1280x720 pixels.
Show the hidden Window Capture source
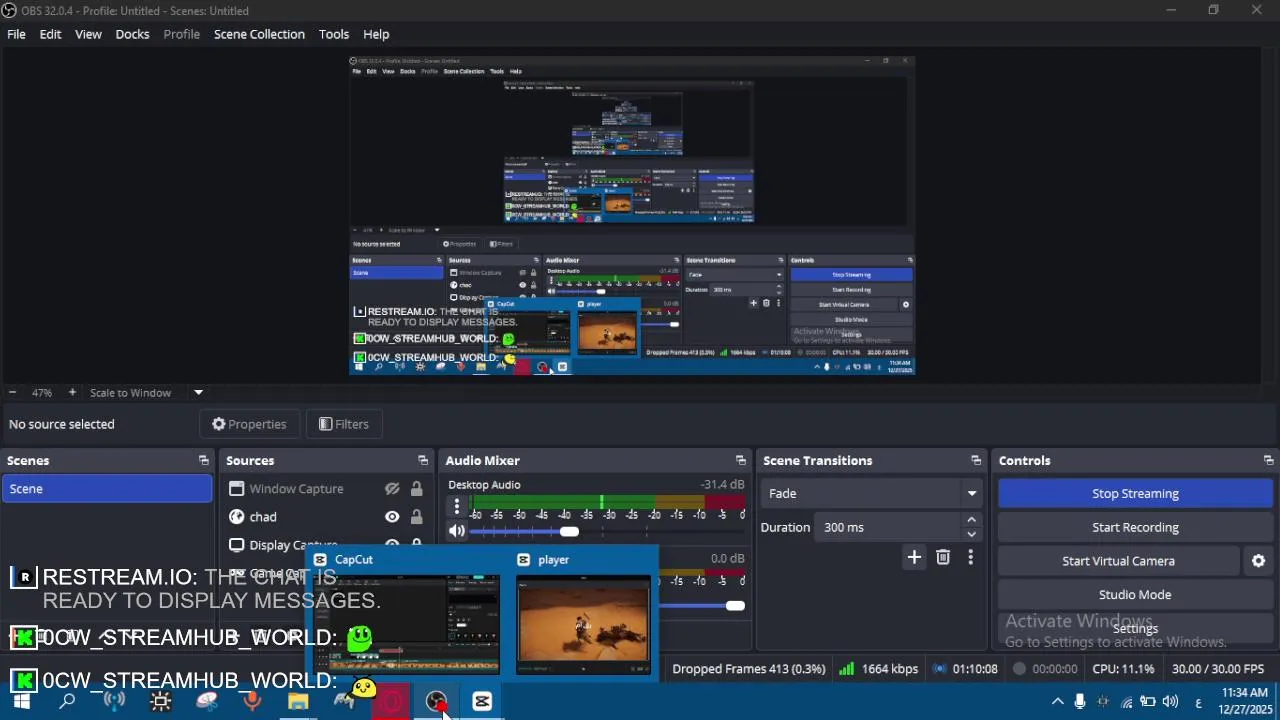(392, 489)
